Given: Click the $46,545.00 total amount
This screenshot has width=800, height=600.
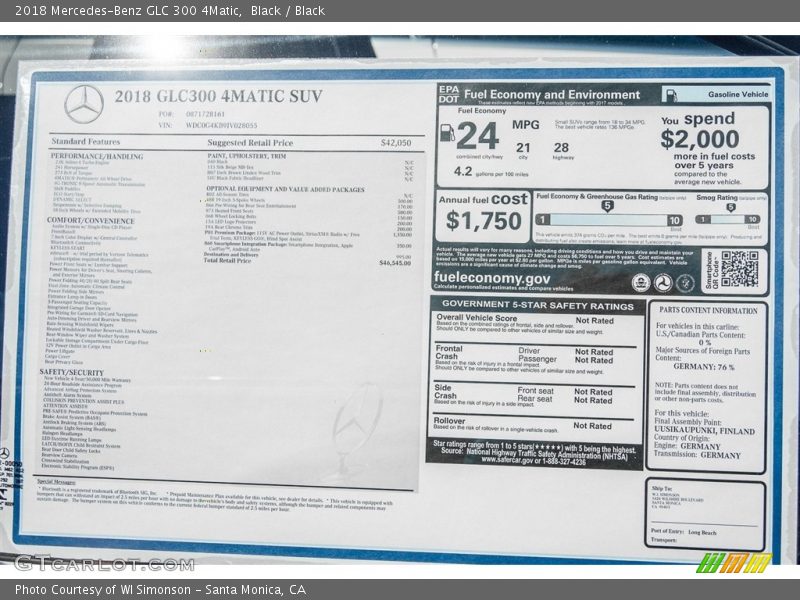Looking at the screenshot, I should [x=395, y=263].
